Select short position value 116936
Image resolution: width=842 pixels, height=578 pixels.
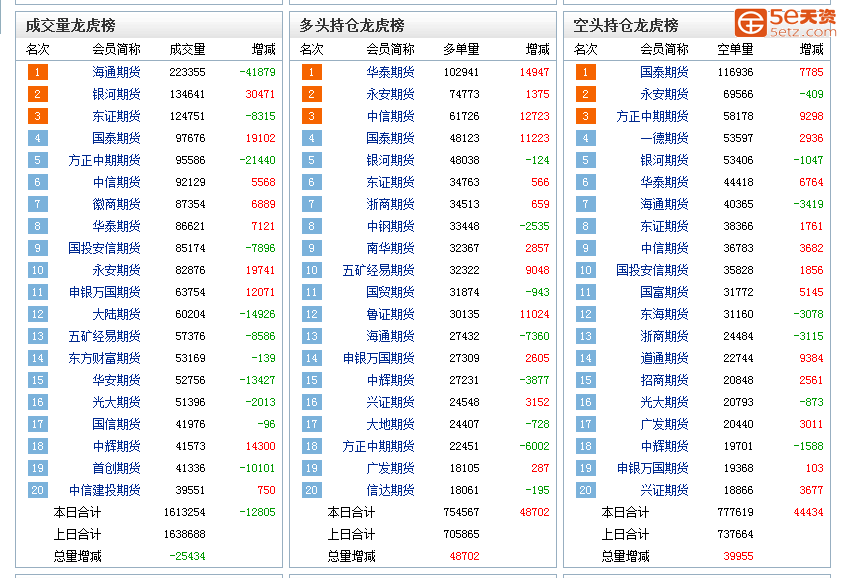[x=735, y=72]
